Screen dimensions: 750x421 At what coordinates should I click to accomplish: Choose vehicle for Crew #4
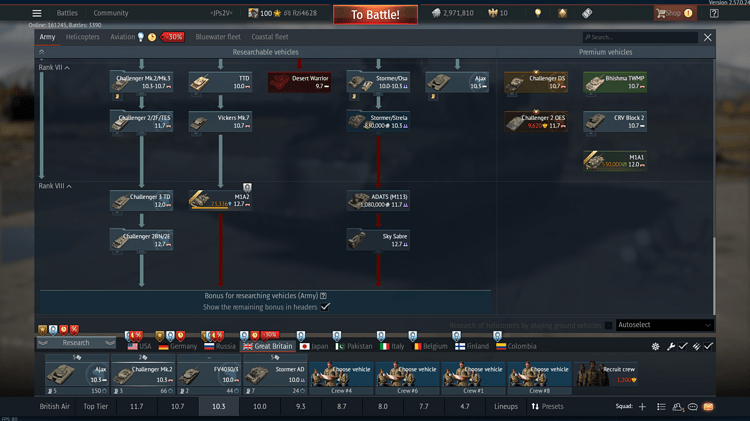point(341,375)
